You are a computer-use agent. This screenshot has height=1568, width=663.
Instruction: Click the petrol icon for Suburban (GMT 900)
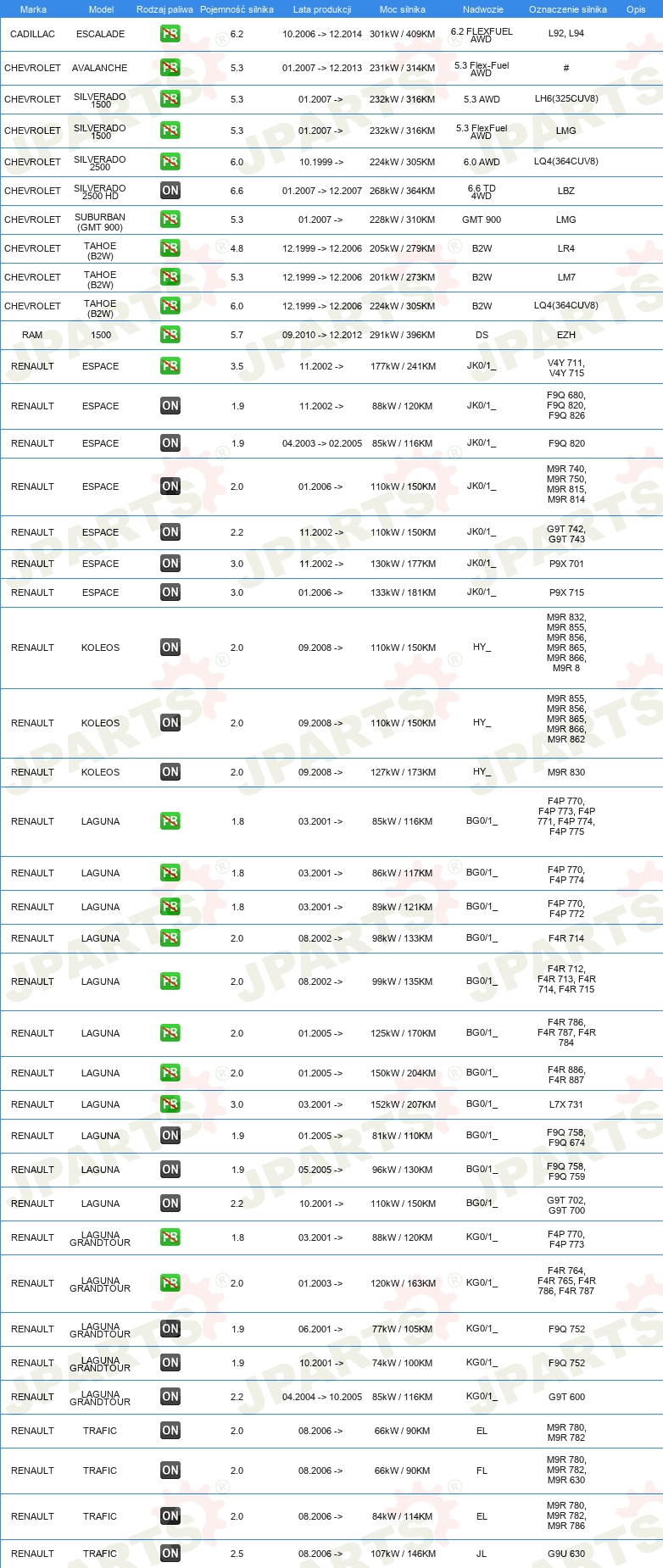pos(170,220)
